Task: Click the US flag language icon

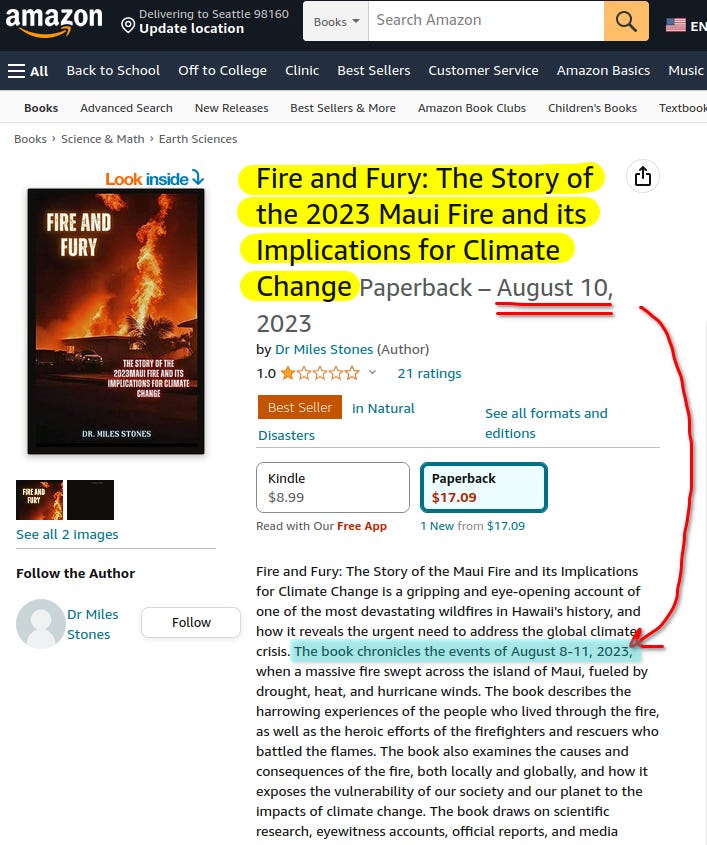Action: (x=676, y=25)
